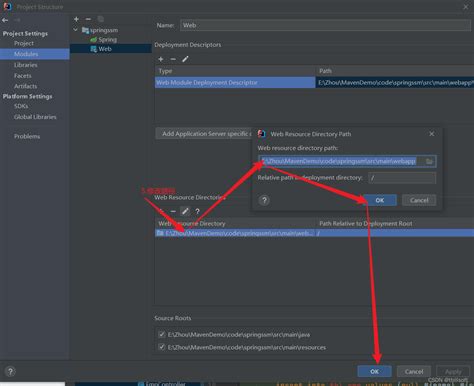The width and height of the screenshot is (474, 386).
Task: Open Libraries settings
Action: coord(25,65)
